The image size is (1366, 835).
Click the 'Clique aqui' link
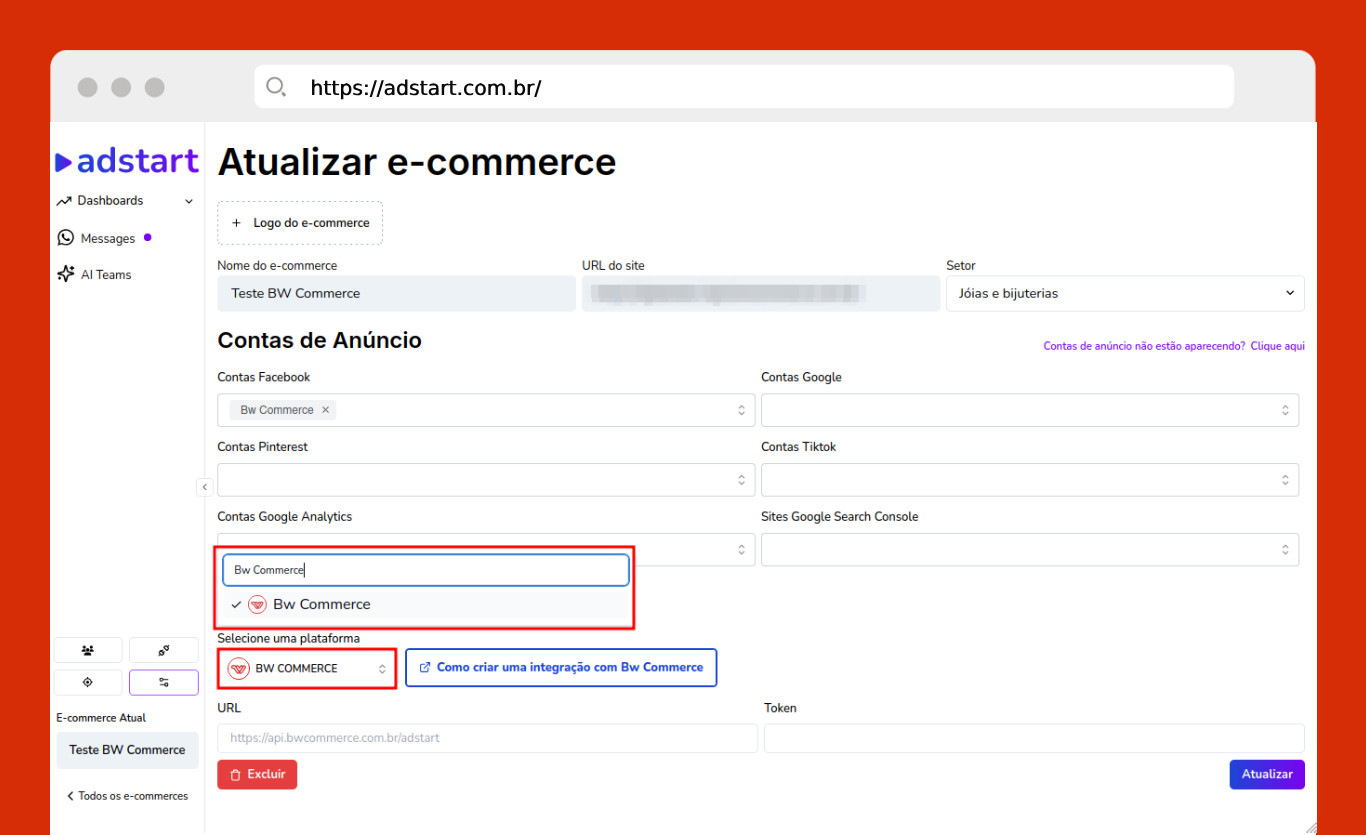[1278, 346]
